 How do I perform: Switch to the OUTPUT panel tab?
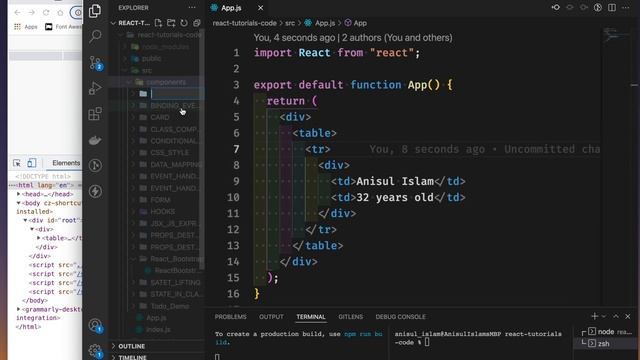pyautogui.click(x=271, y=317)
